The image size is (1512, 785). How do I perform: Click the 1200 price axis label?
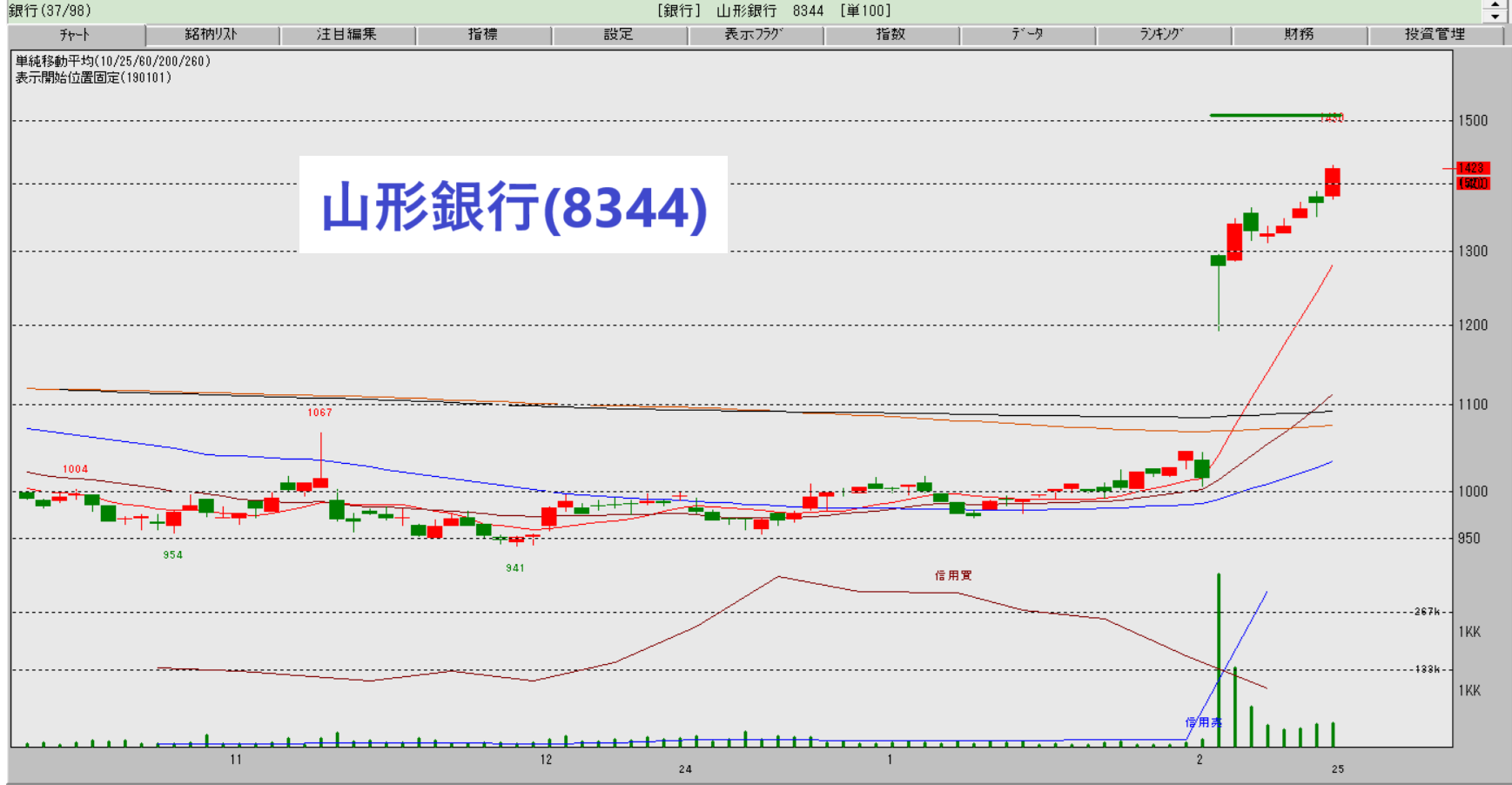click(1473, 325)
